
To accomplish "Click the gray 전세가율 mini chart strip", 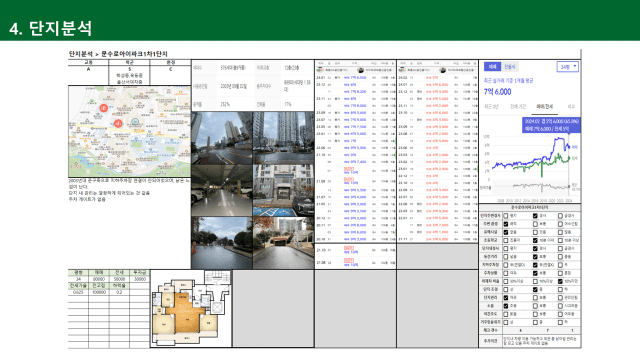I will pos(531,187).
